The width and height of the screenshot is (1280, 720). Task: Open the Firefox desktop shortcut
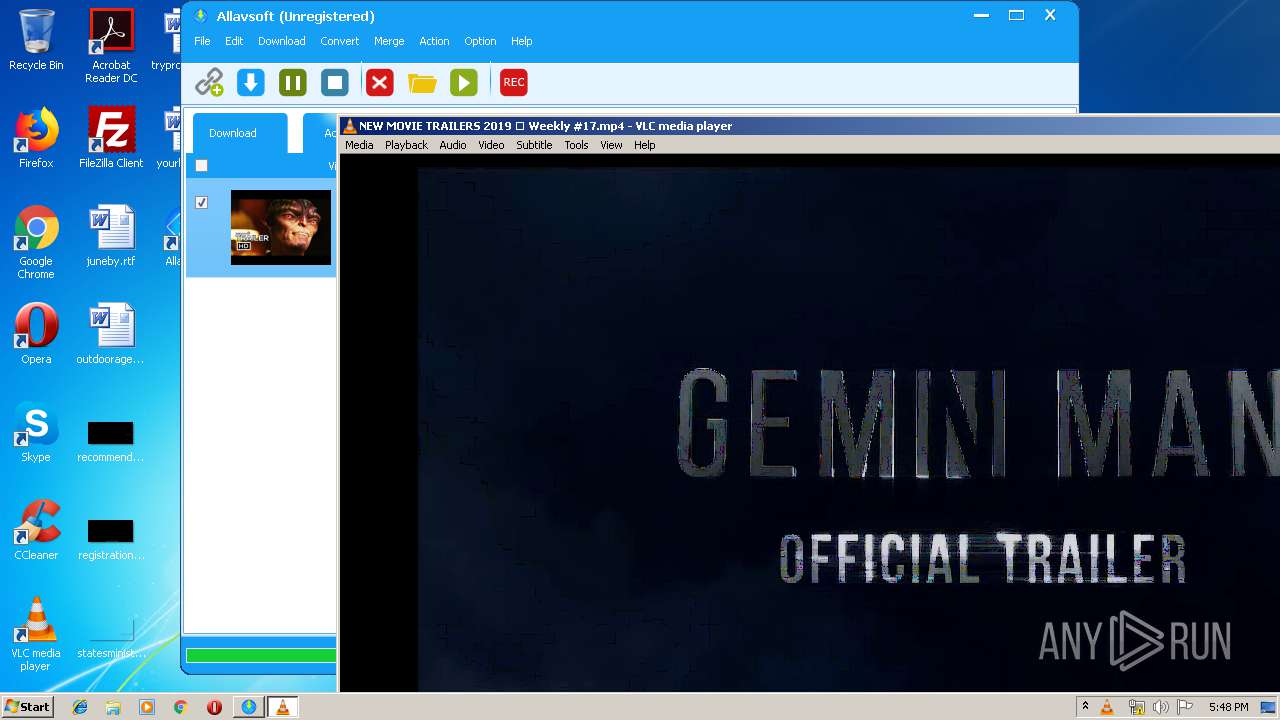click(x=36, y=138)
